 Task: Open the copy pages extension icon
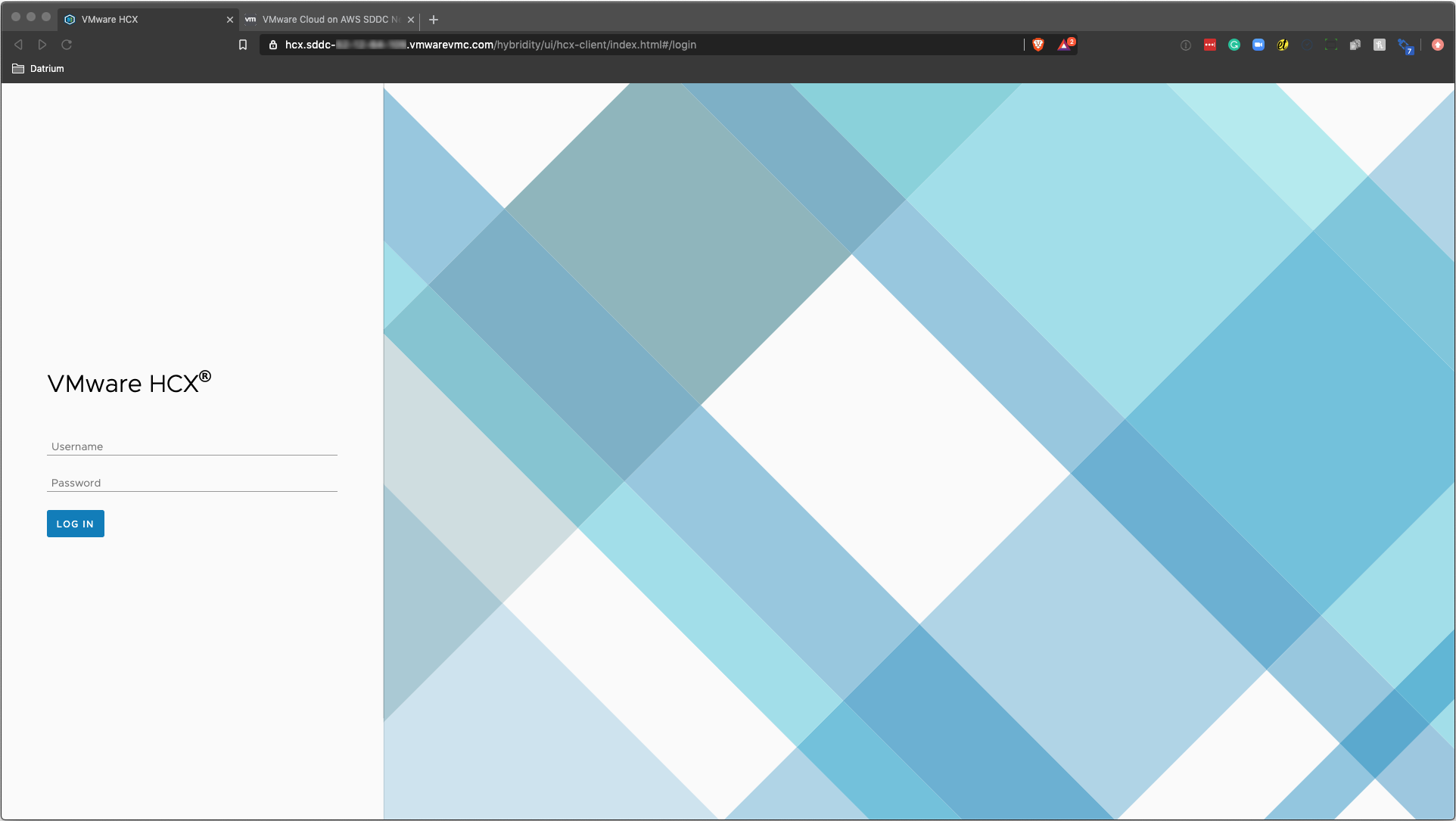point(1355,45)
